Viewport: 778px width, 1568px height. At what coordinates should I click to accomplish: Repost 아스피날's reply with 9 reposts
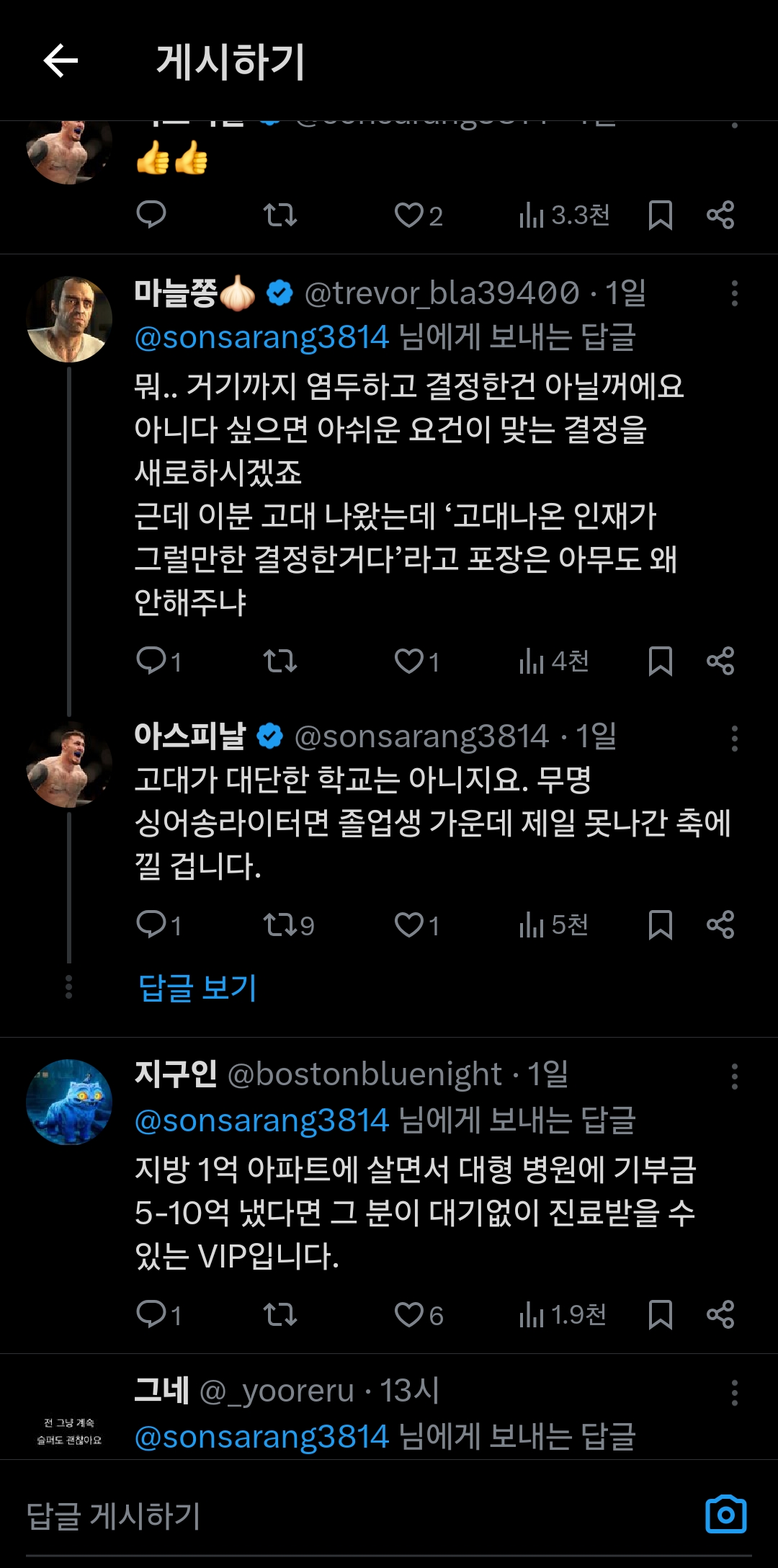pos(280,925)
